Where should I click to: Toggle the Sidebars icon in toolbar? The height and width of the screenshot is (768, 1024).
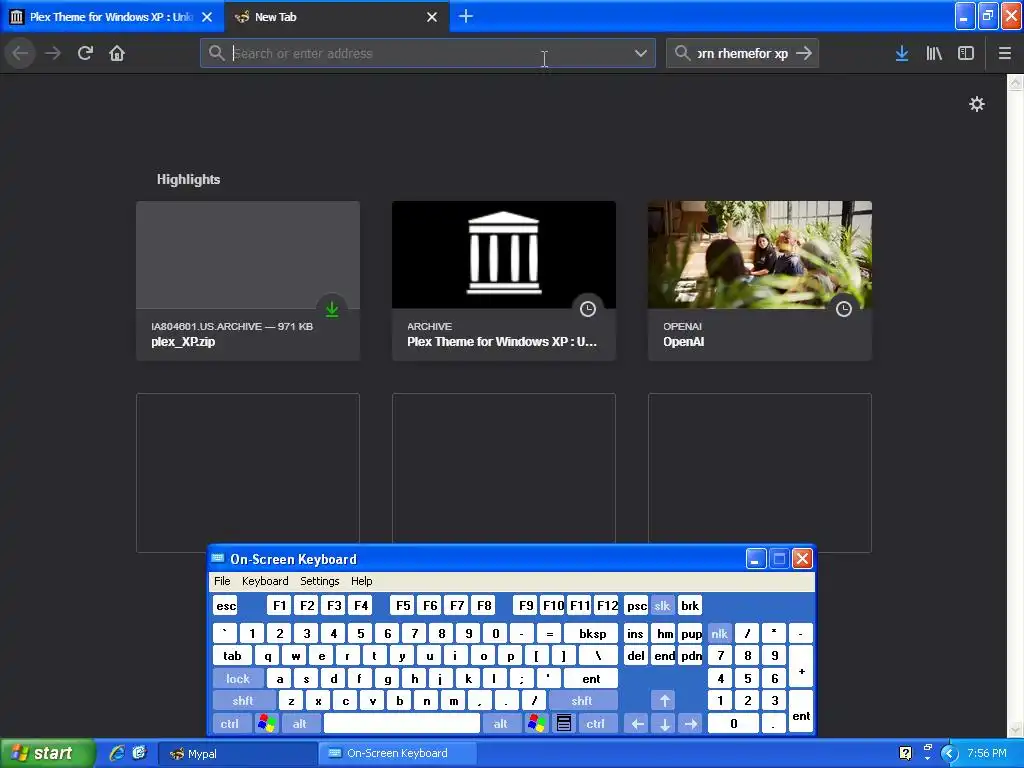(966, 53)
